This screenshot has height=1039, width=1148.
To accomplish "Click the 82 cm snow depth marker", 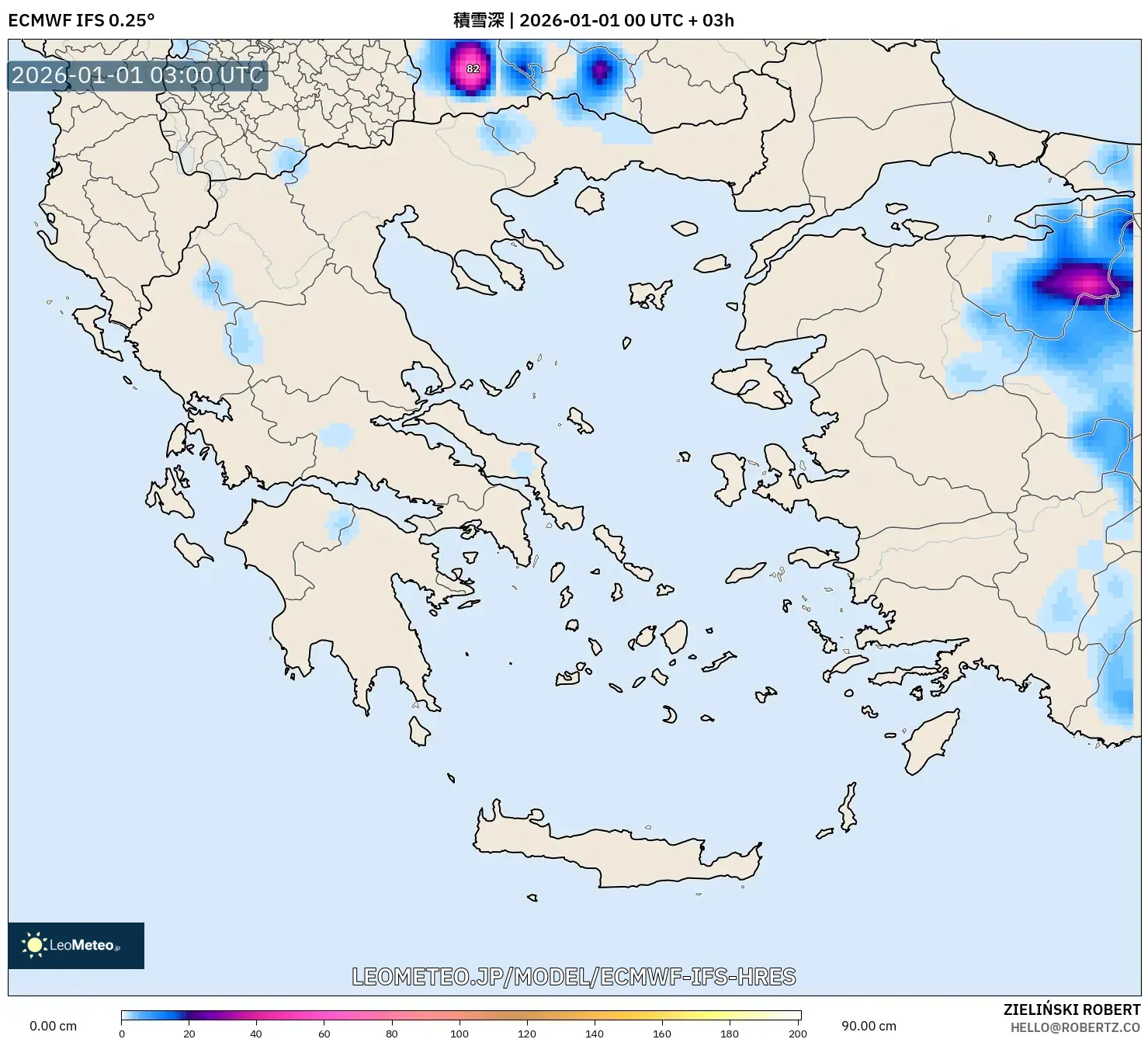I will click(x=472, y=68).
